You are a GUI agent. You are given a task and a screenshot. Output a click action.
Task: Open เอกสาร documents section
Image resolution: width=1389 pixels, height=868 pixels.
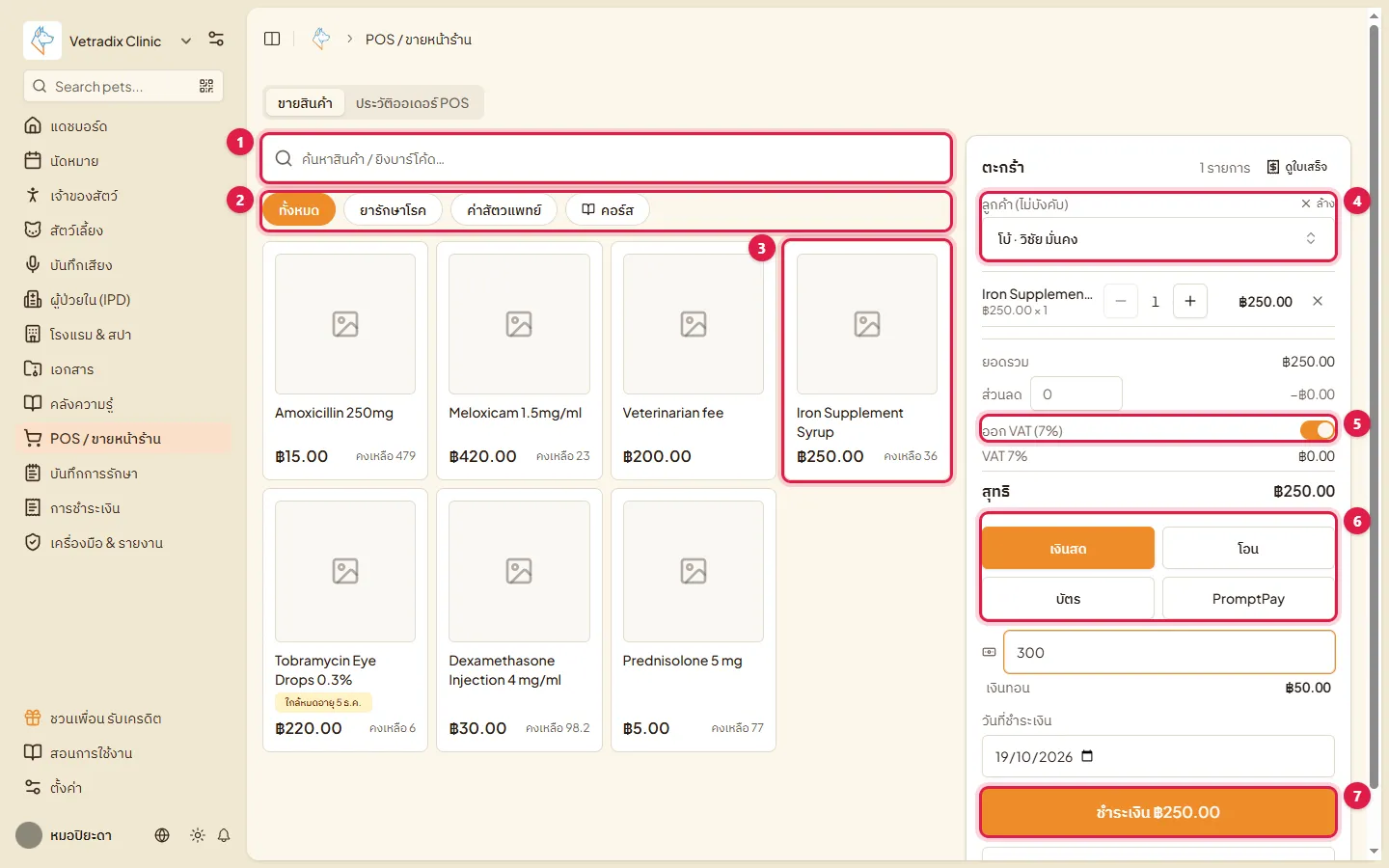(125, 369)
